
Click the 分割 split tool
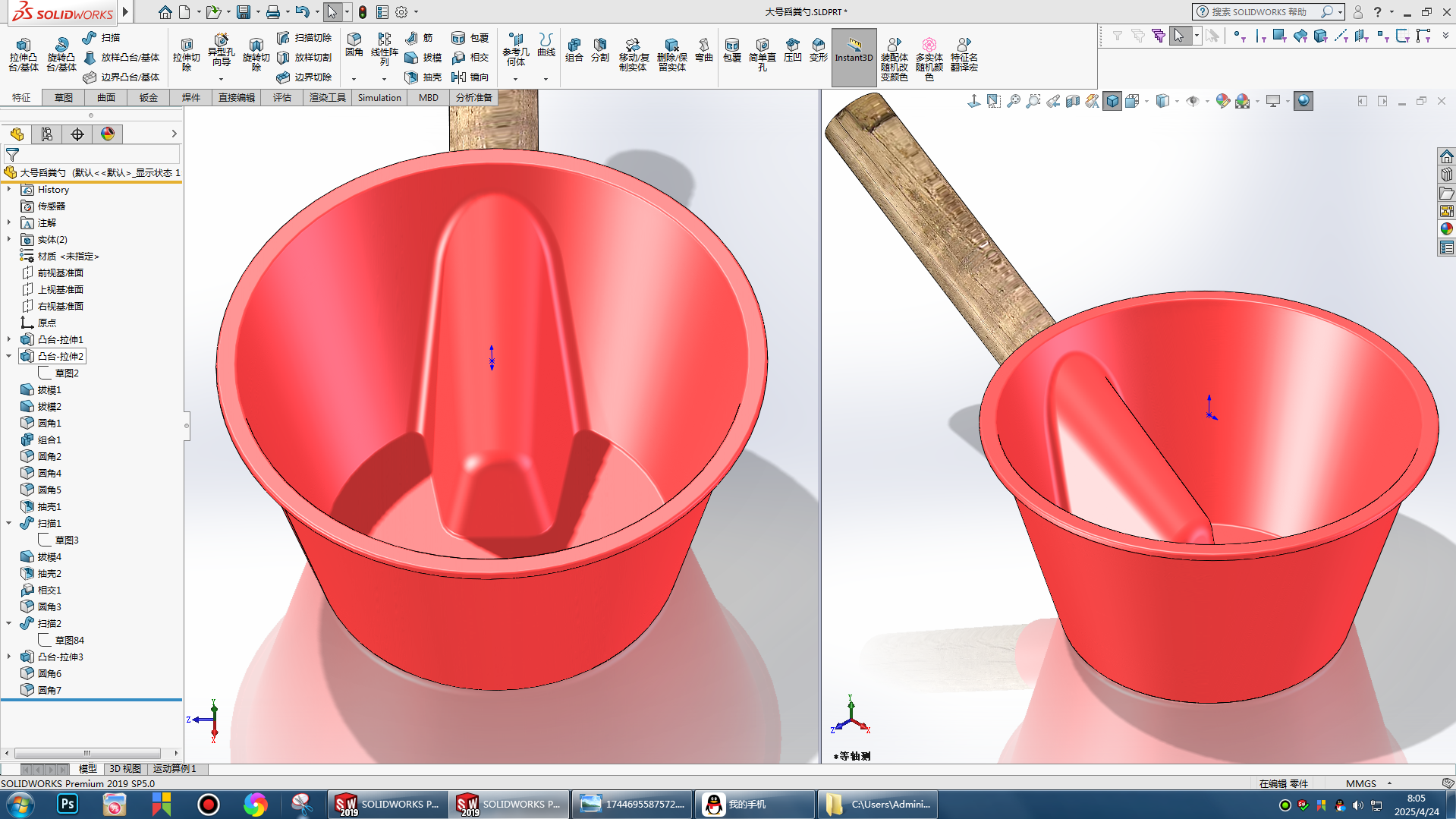pyautogui.click(x=599, y=49)
